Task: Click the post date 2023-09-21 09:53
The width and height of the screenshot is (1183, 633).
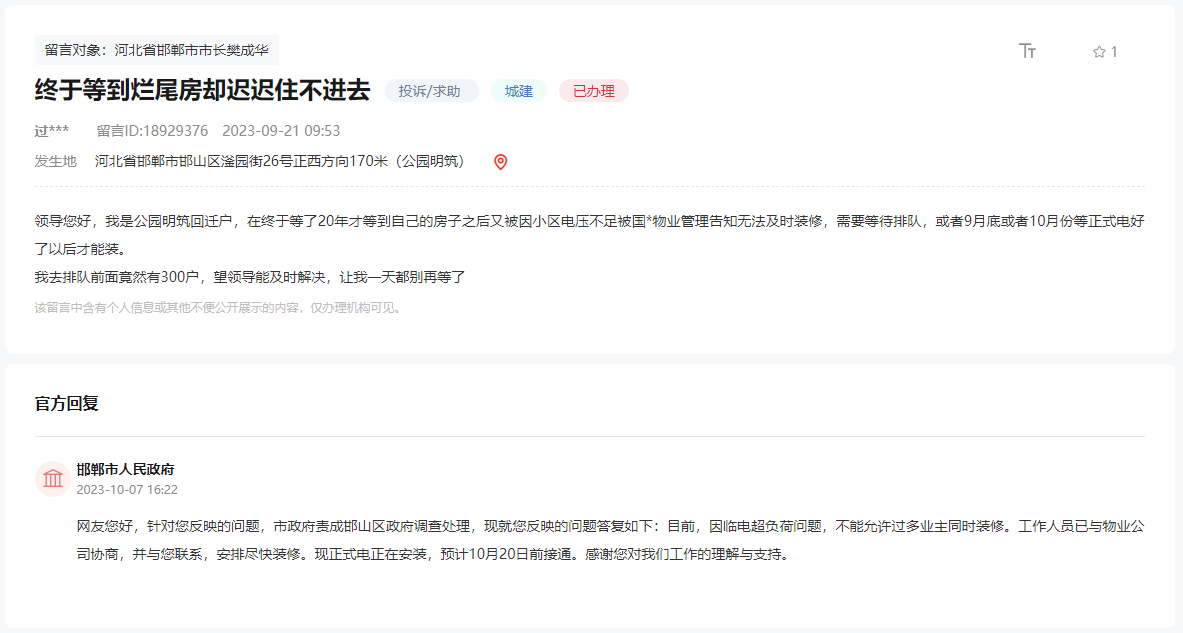Action: (x=281, y=131)
